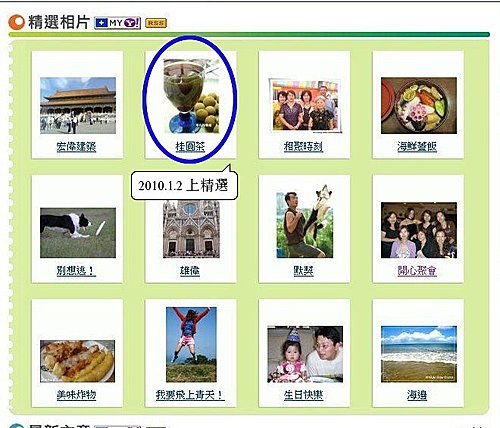This screenshot has width=500, height=428.
Task: Open the 開心聚會 women group photo
Action: coord(419,230)
